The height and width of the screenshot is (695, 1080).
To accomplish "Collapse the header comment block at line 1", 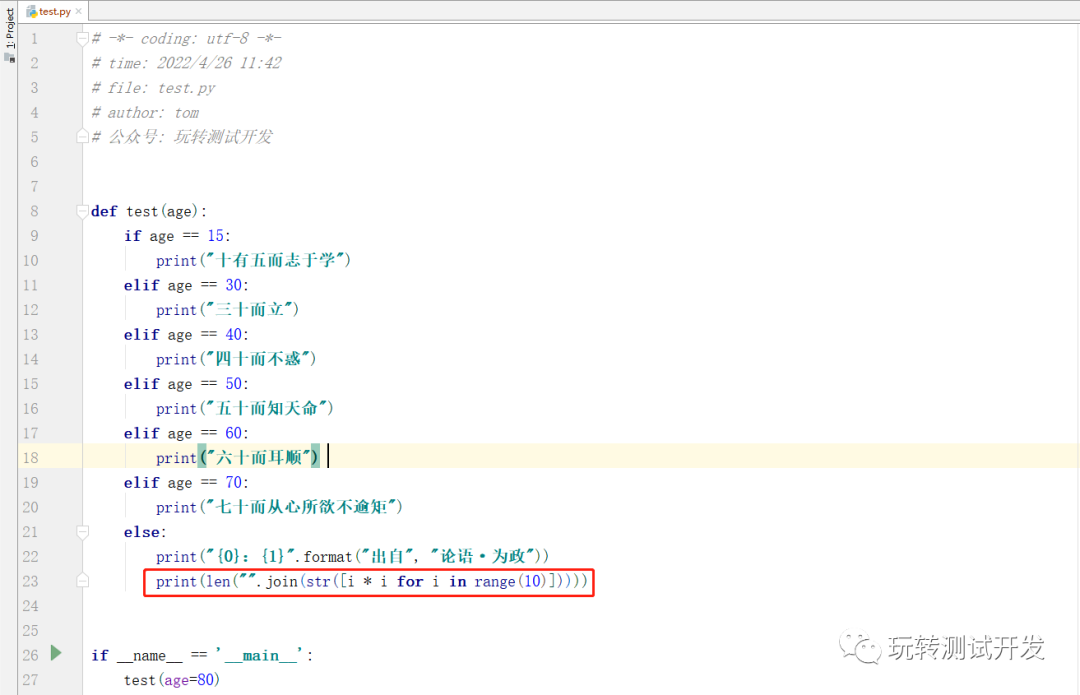I will tap(84, 39).
